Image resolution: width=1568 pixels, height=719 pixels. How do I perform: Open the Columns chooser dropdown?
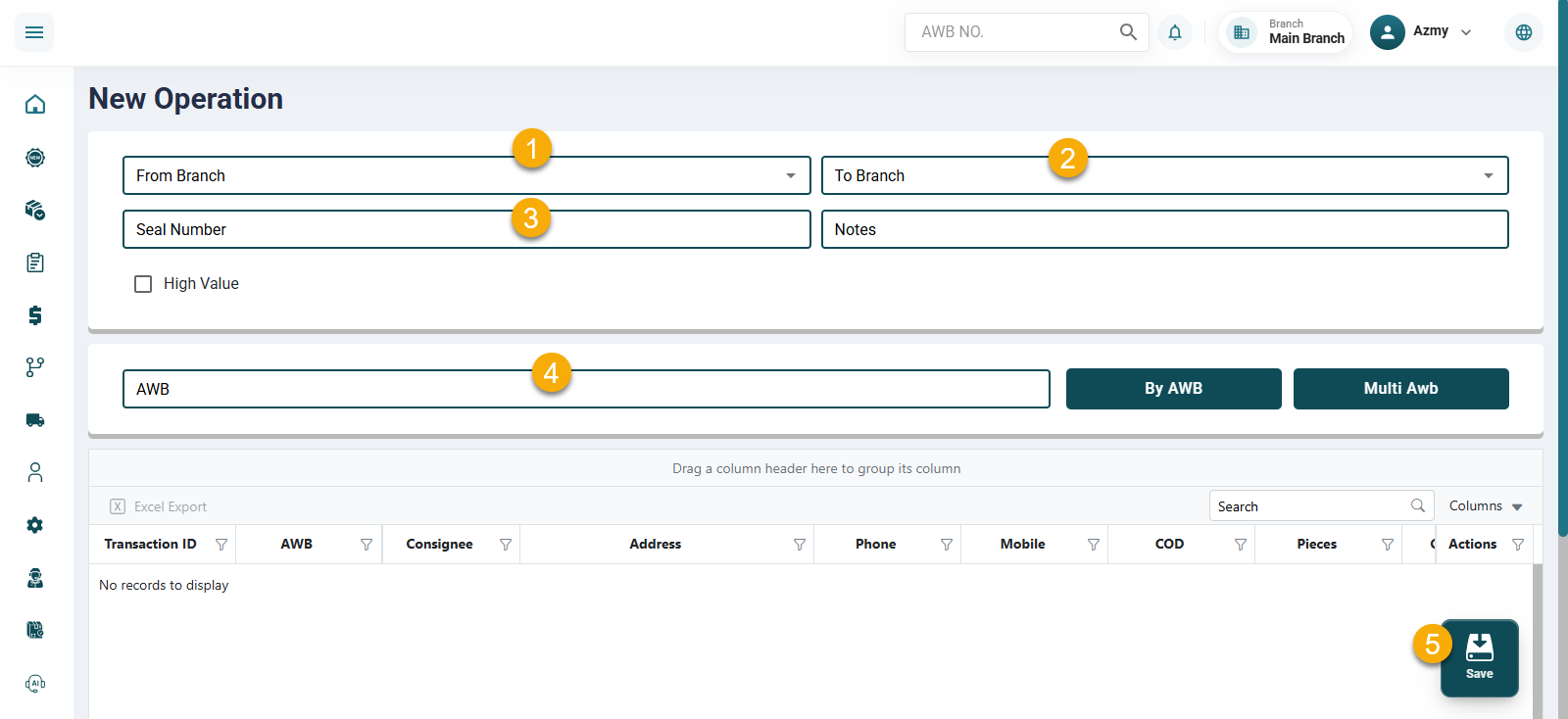pyautogui.click(x=1485, y=506)
